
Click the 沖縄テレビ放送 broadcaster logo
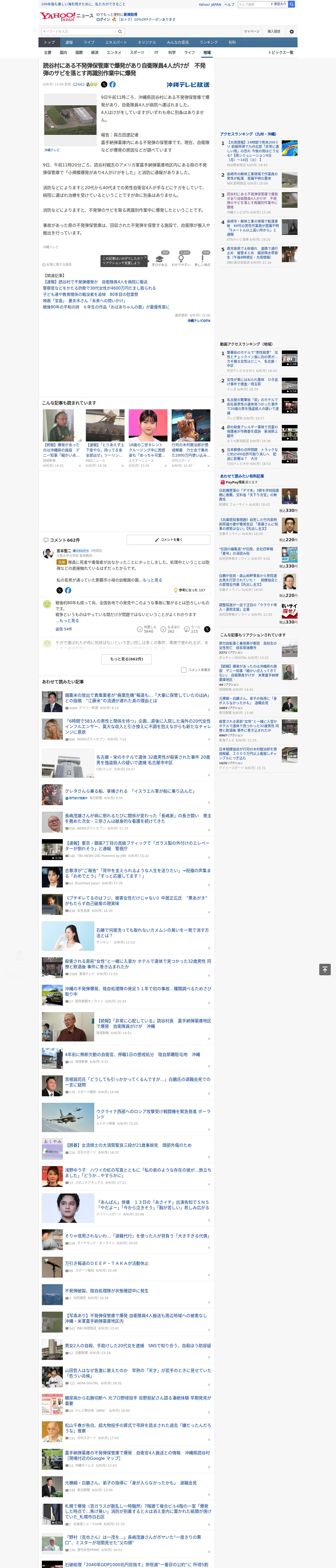point(188,85)
